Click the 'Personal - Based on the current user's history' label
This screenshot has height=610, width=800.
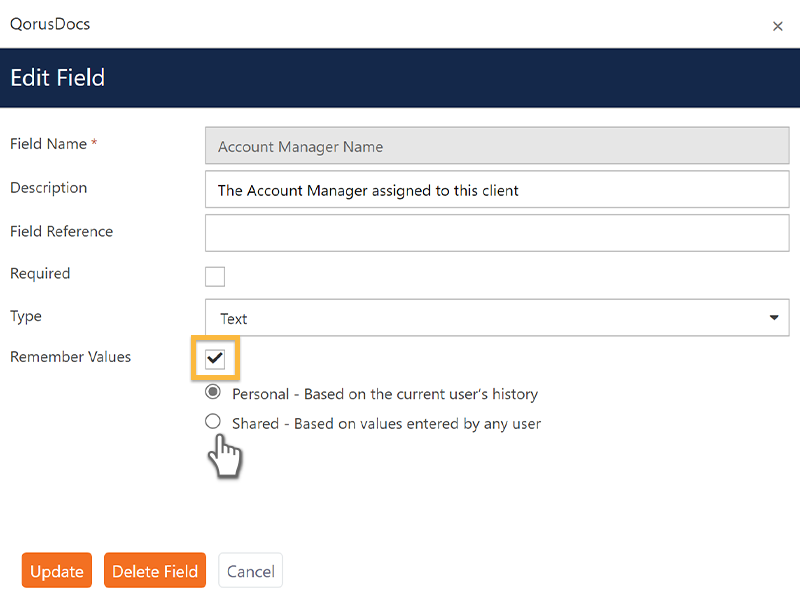tap(385, 394)
